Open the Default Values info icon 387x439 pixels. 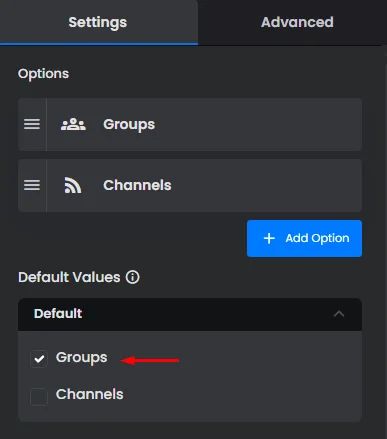point(132,277)
